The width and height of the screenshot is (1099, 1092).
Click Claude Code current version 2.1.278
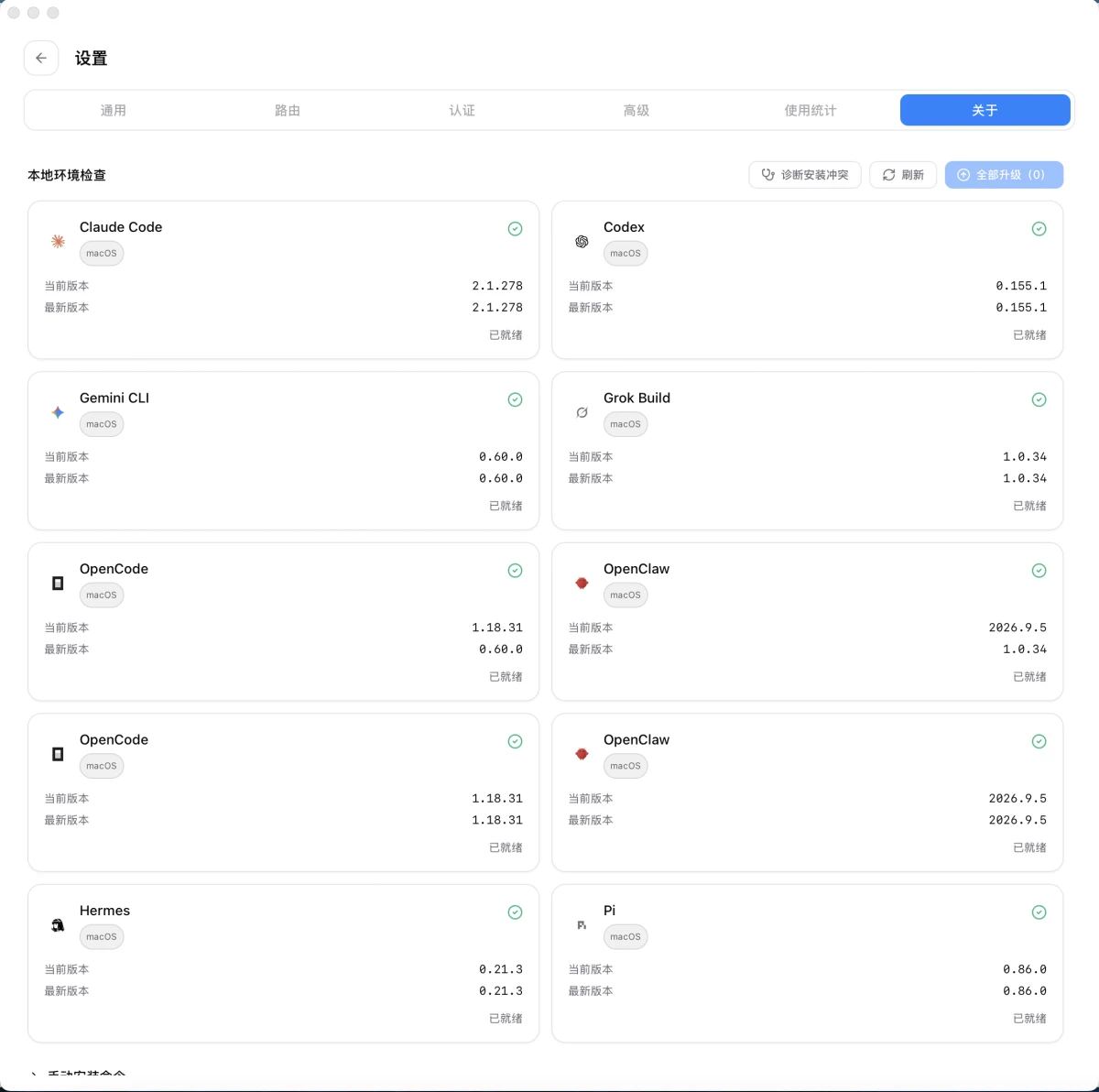point(497,286)
